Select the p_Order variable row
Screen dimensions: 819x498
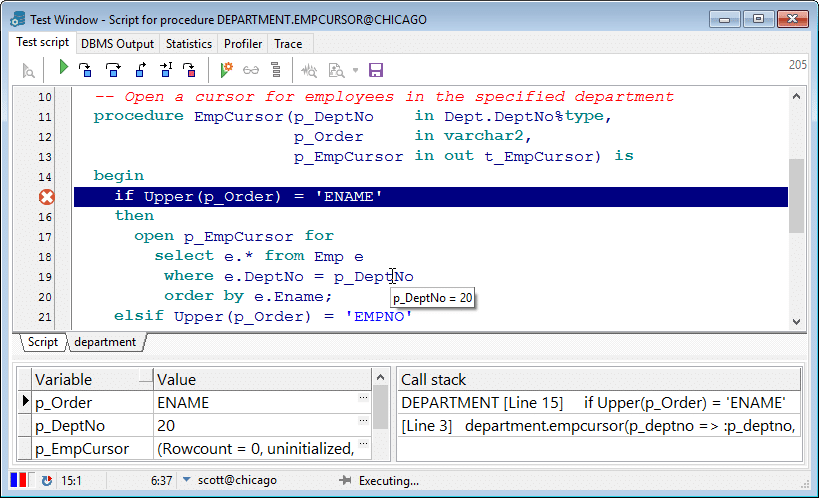point(194,402)
